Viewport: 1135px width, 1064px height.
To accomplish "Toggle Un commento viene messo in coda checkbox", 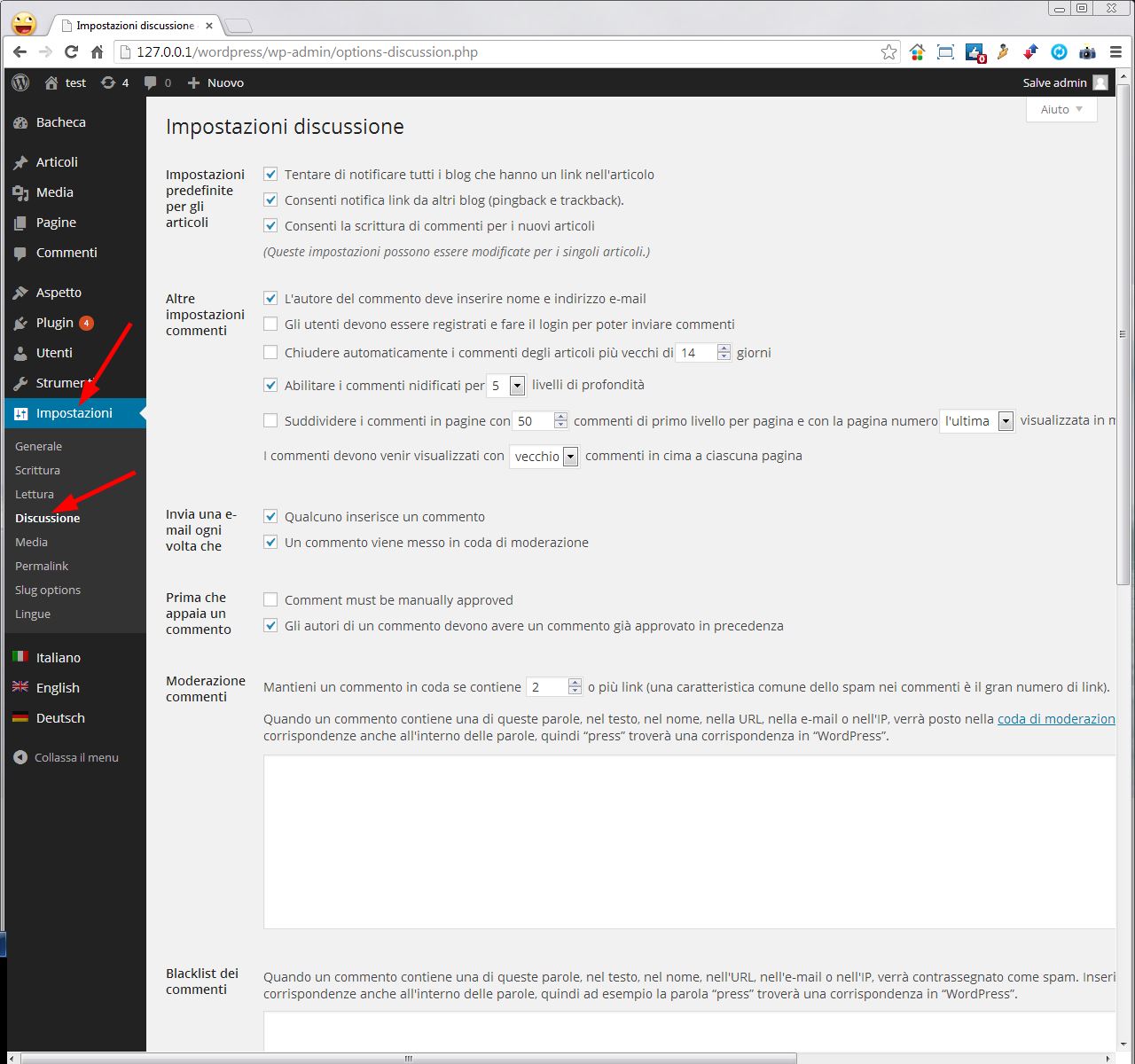I will pyautogui.click(x=270, y=543).
